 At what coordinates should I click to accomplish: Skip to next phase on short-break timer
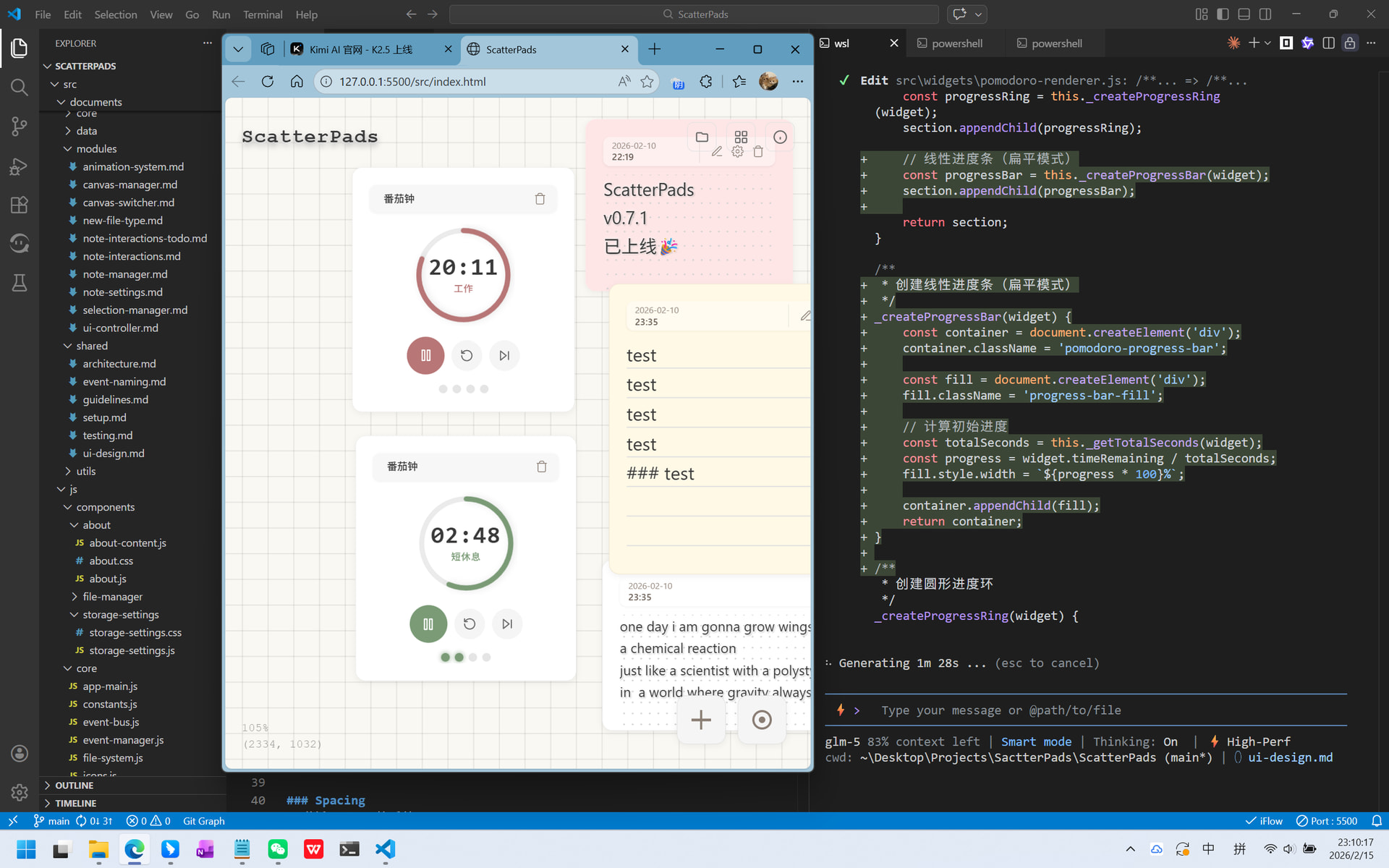[x=507, y=624]
